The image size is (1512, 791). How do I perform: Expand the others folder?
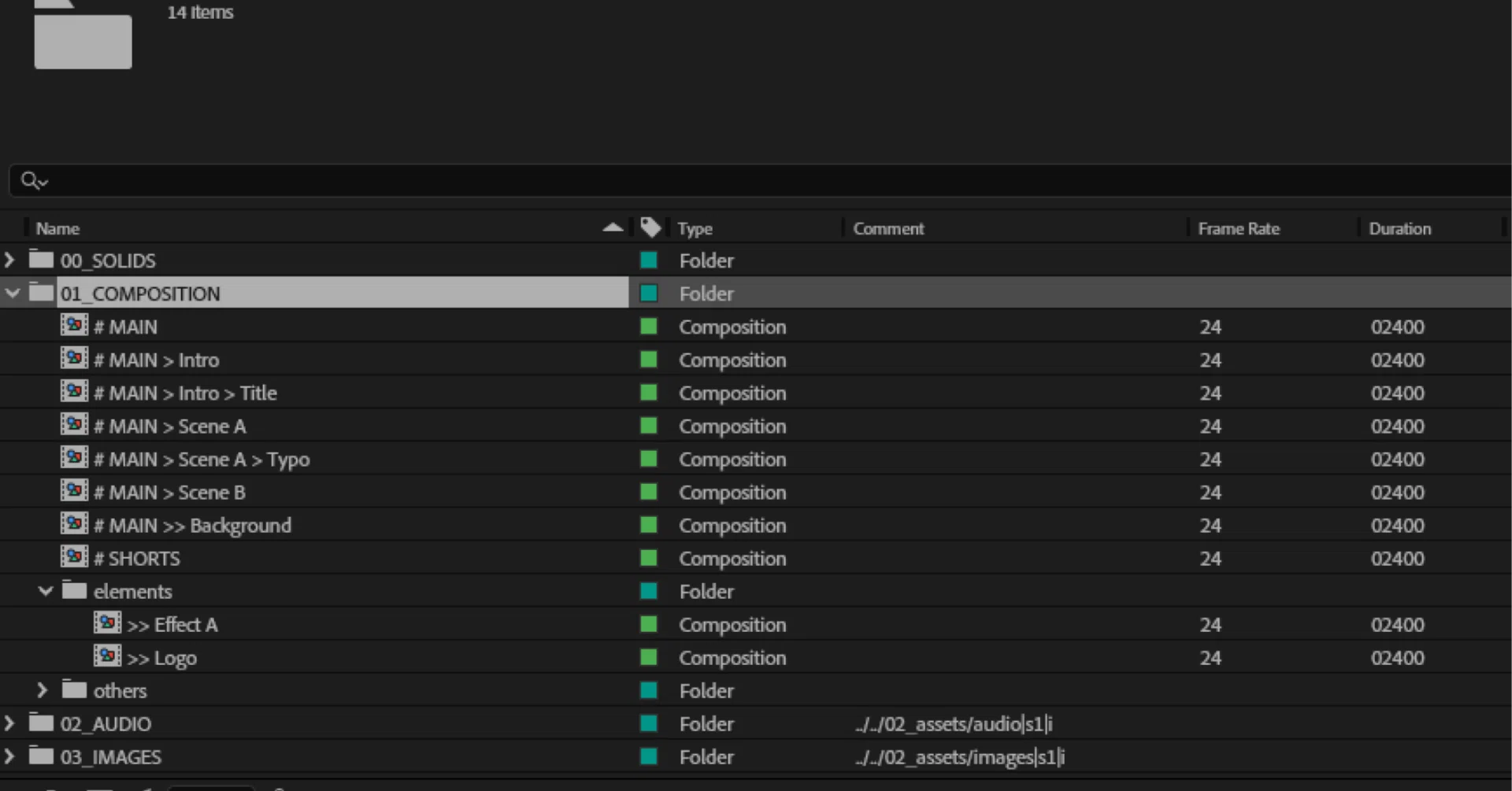43,690
